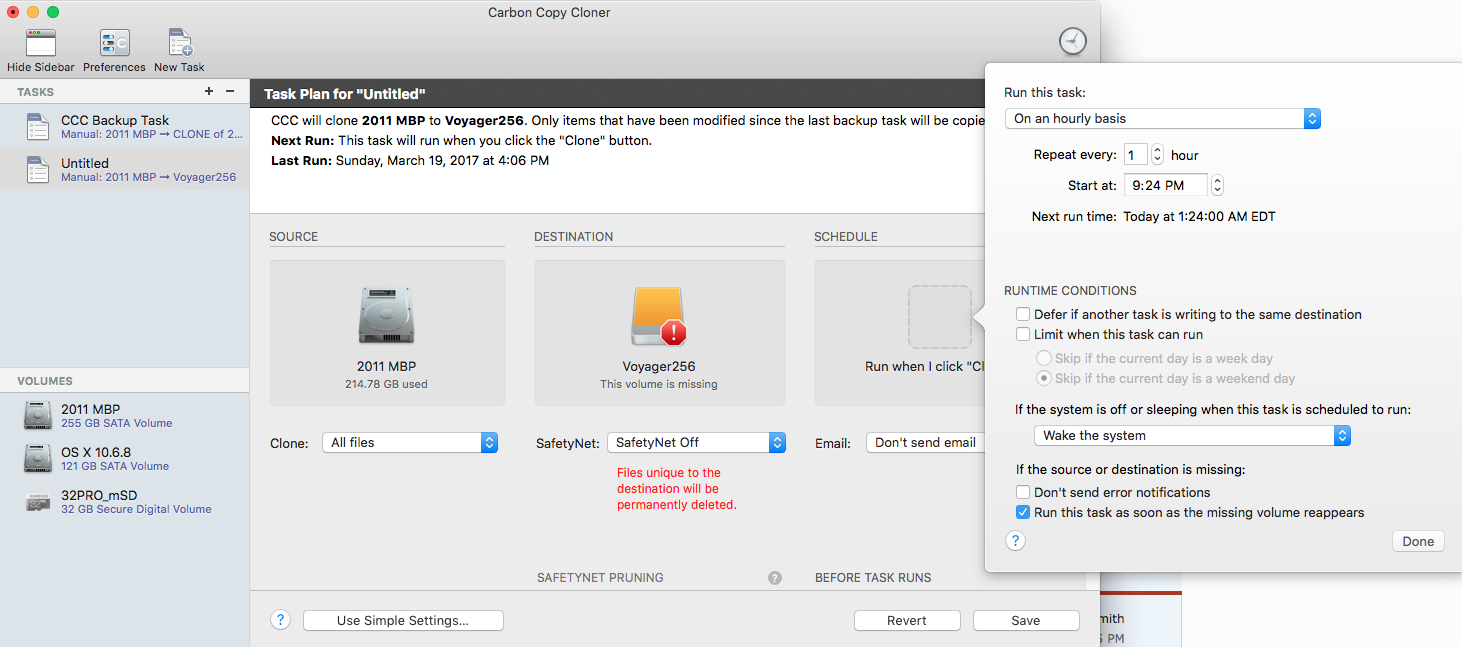Click the Start at 9:24 PM field

point(1166,185)
